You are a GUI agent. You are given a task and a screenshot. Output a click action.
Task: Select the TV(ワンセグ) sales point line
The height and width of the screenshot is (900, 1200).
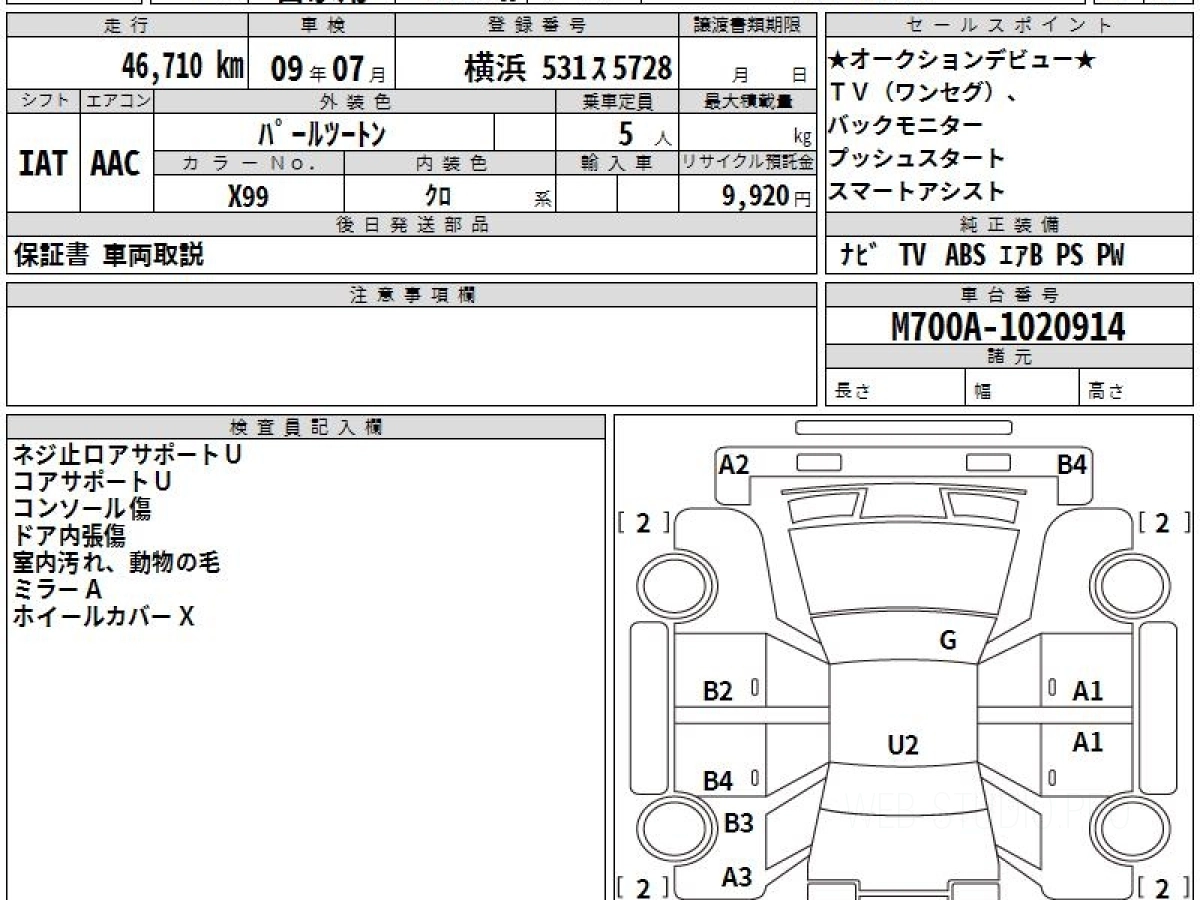tap(924, 94)
